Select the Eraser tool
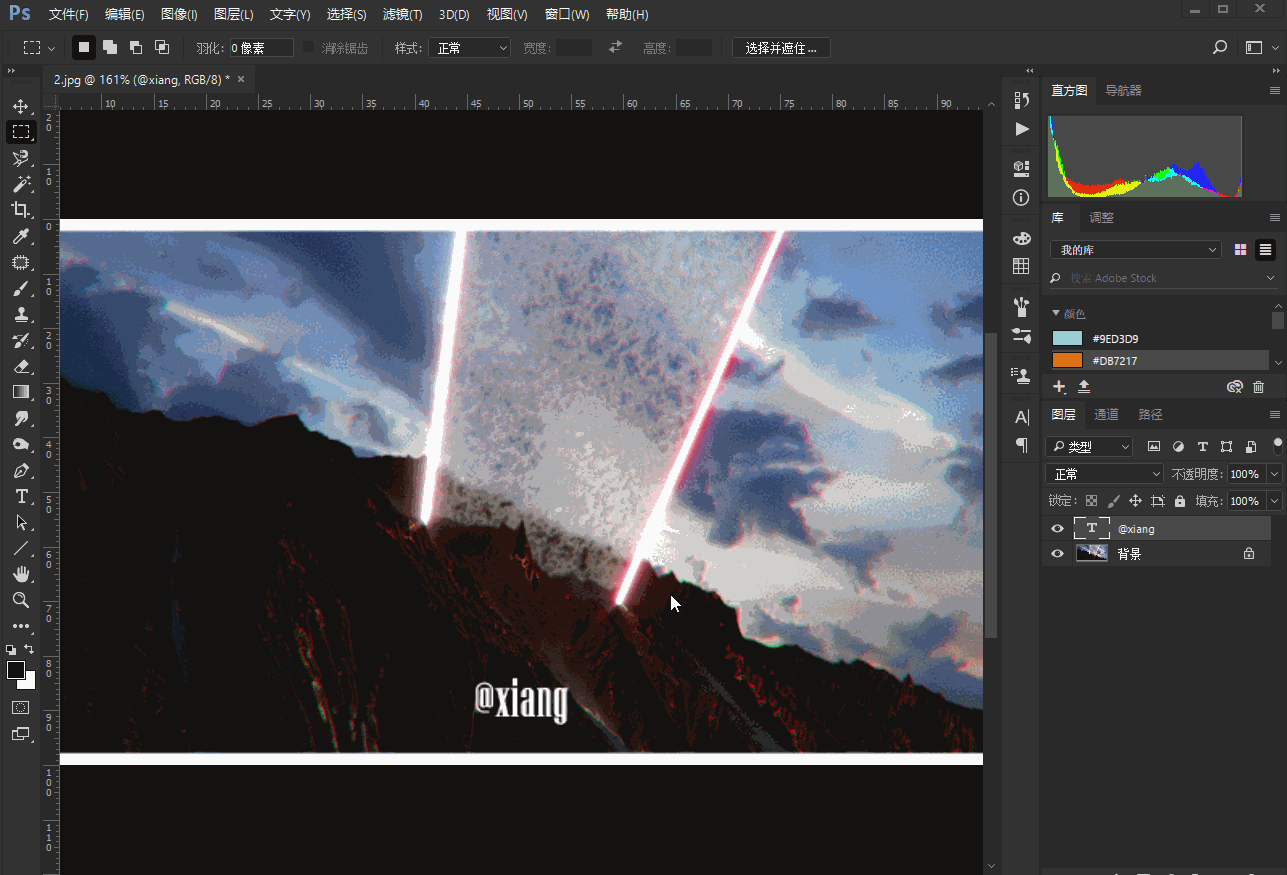Viewport: 1287px width, 875px height. coord(20,366)
